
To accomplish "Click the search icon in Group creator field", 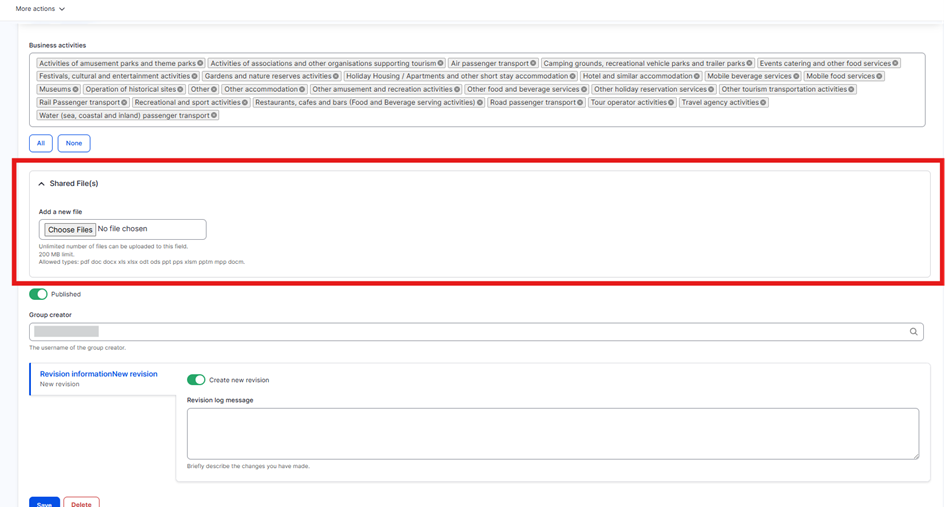I will coord(913,331).
